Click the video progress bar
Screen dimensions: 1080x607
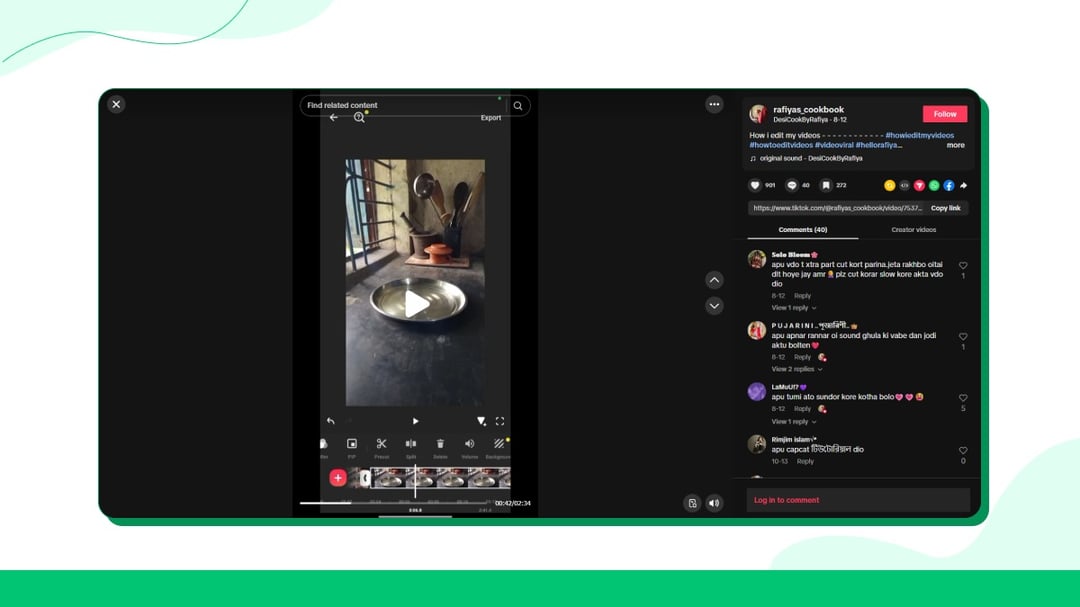click(397, 503)
